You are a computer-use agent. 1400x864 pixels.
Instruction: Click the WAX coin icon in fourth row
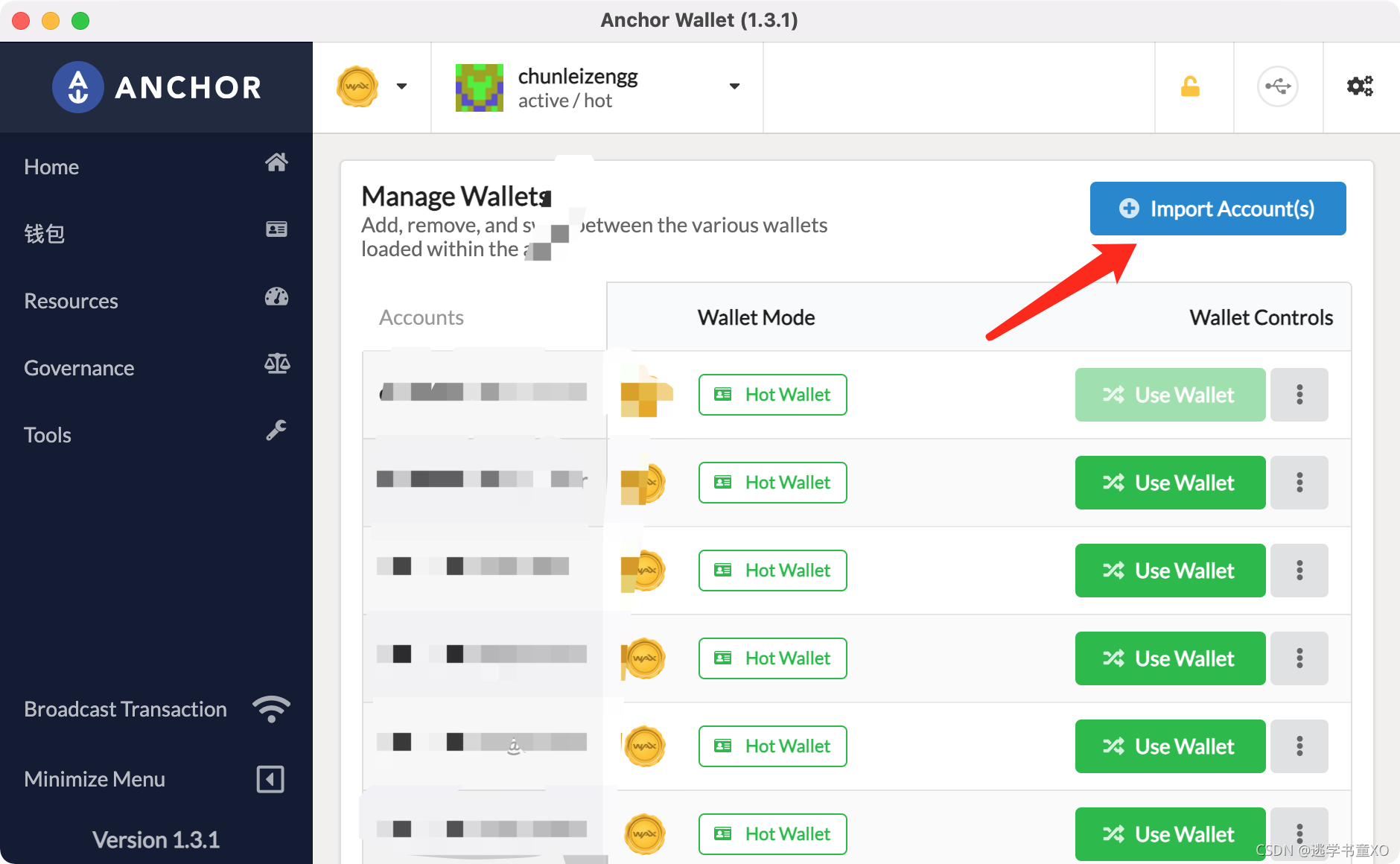click(644, 658)
